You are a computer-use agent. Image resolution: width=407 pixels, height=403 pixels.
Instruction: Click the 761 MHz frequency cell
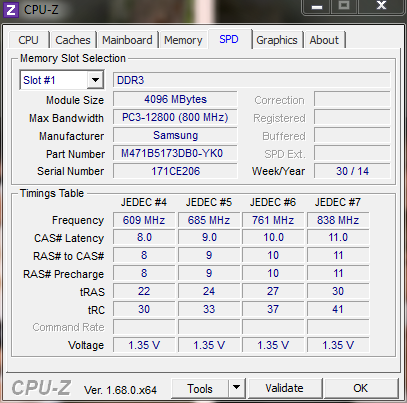(273, 220)
